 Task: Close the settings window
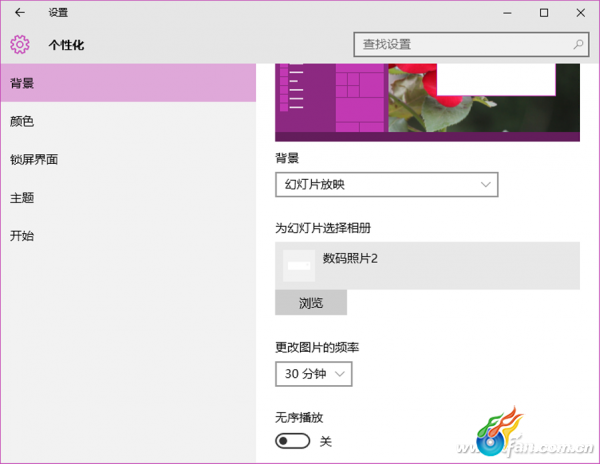pyautogui.click(x=580, y=13)
